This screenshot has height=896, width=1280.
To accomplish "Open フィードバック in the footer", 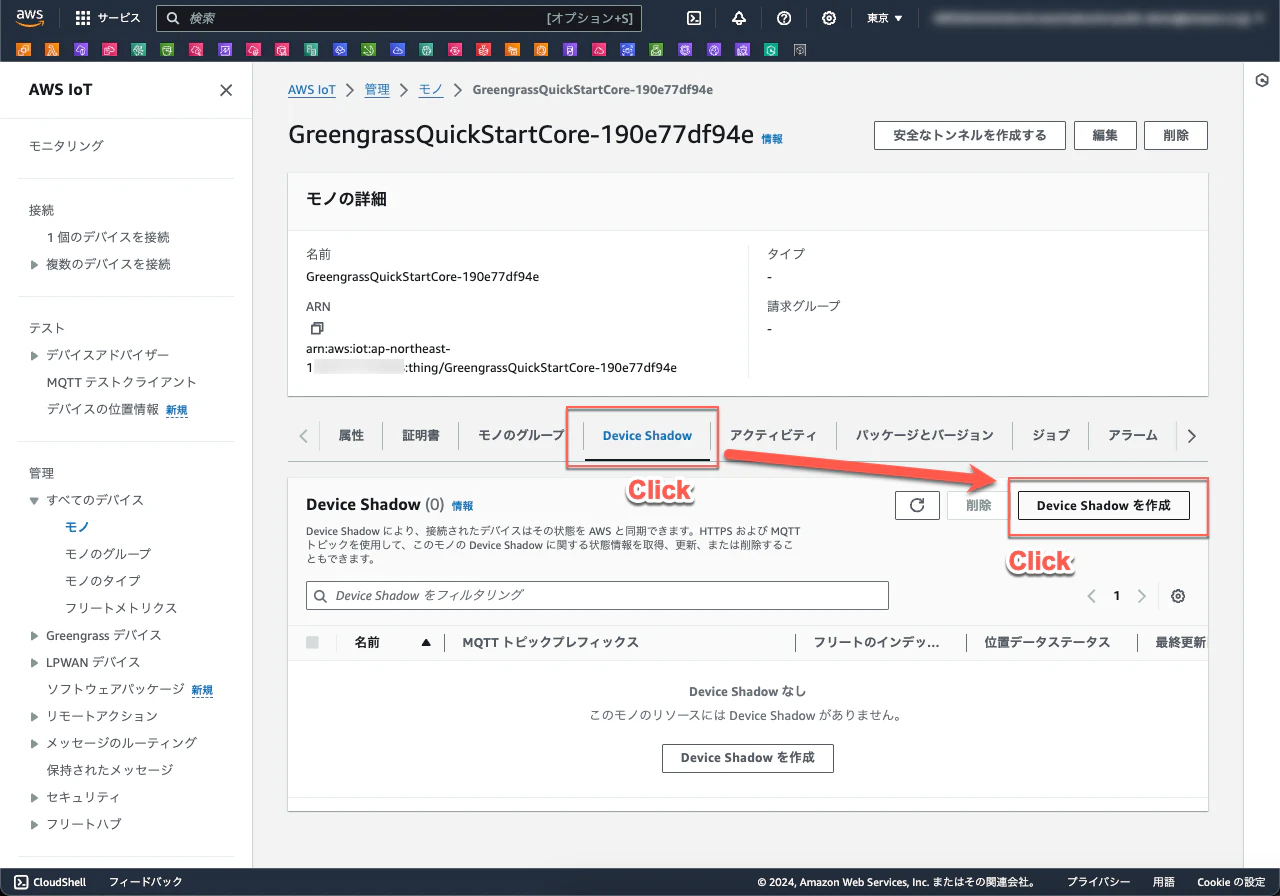I will (x=146, y=882).
